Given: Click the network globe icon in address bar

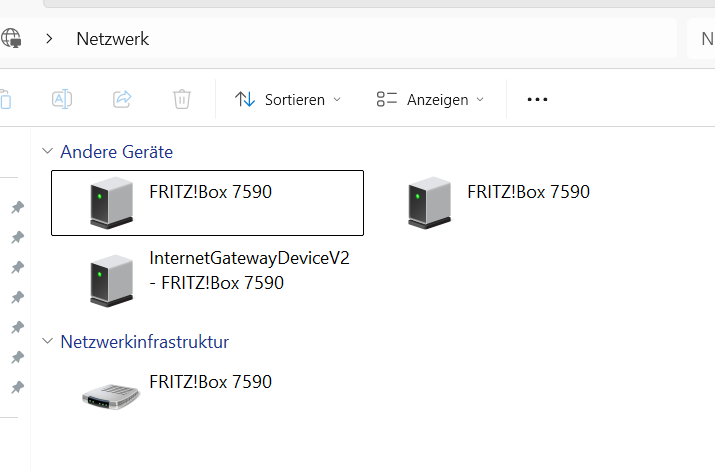Looking at the screenshot, I should tap(11, 39).
